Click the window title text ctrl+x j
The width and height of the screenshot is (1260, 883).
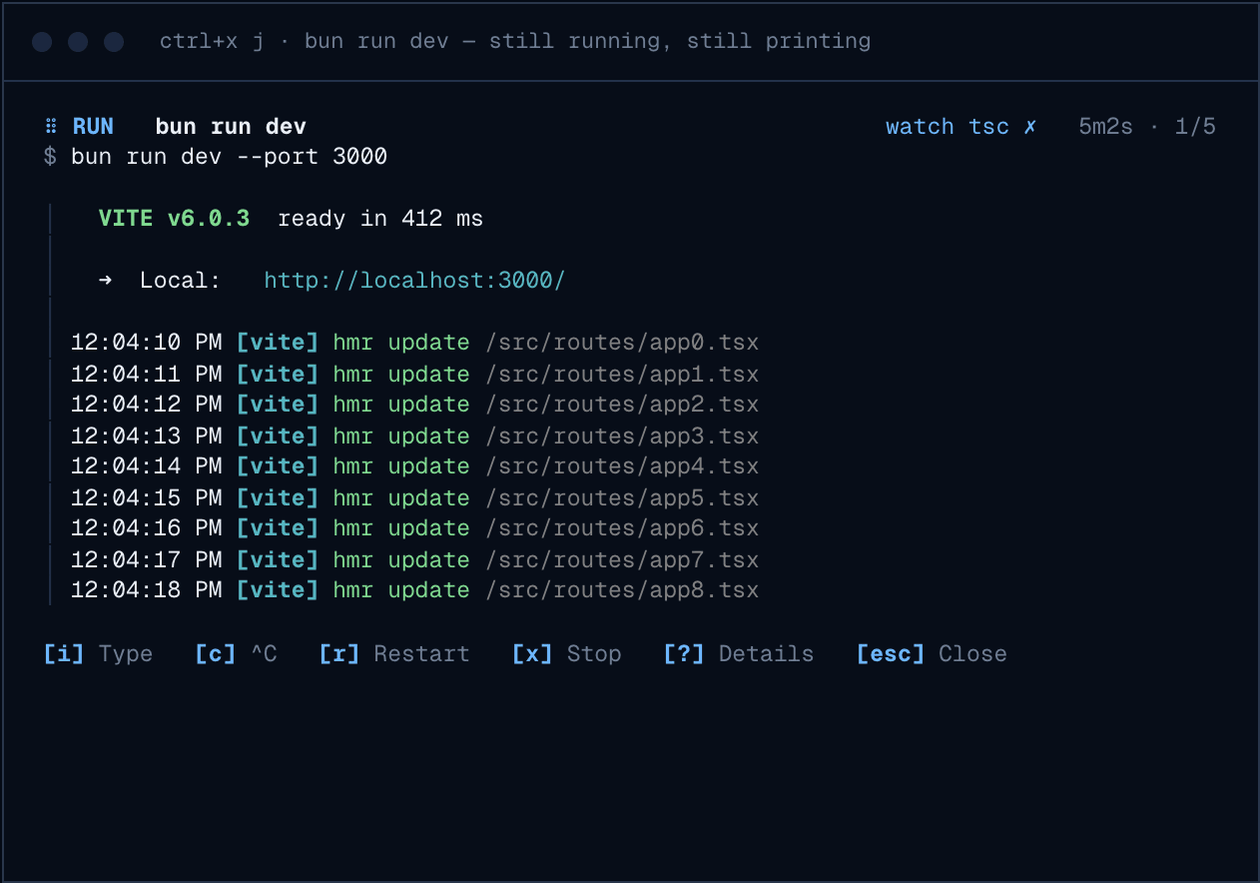pyautogui.click(x=212, y=41)
